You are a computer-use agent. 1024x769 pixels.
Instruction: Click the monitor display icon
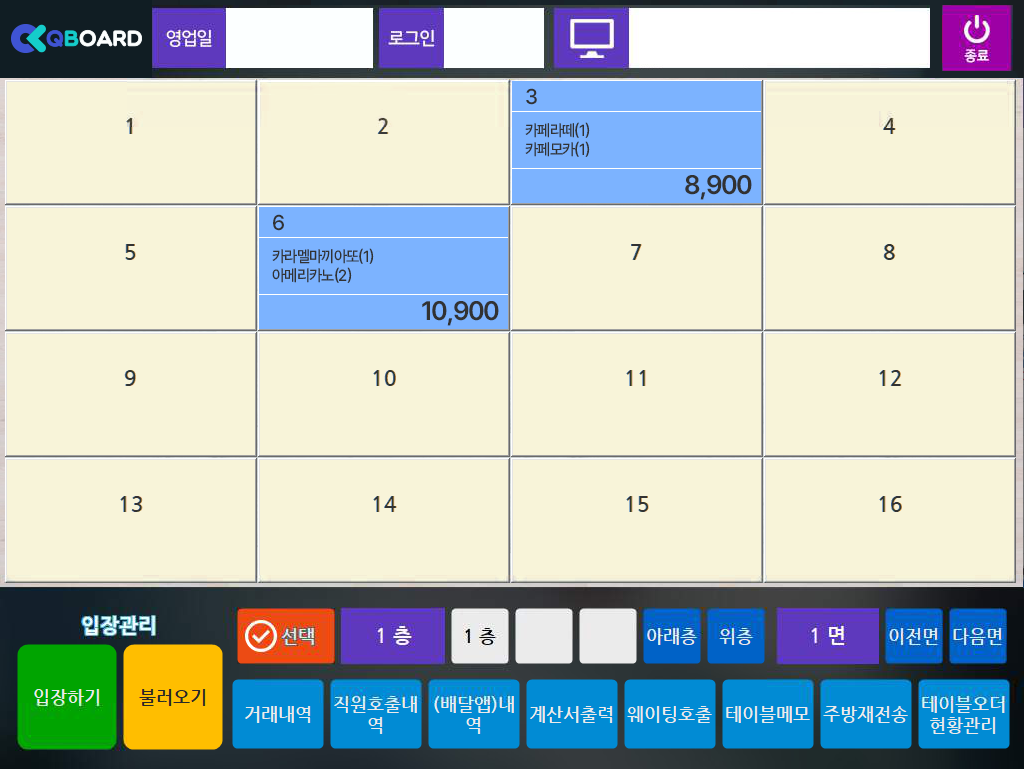click(x=591, y=38)
